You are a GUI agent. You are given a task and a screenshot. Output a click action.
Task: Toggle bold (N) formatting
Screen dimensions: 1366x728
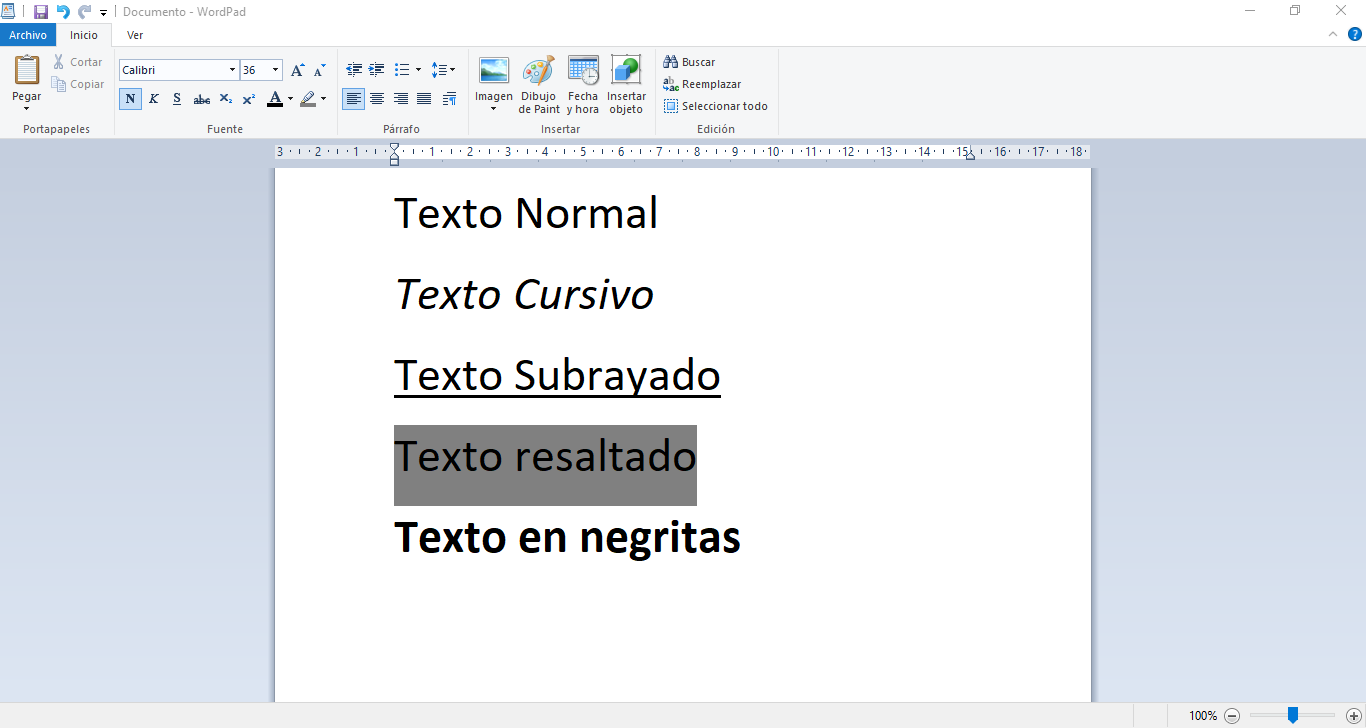(130, 99)
